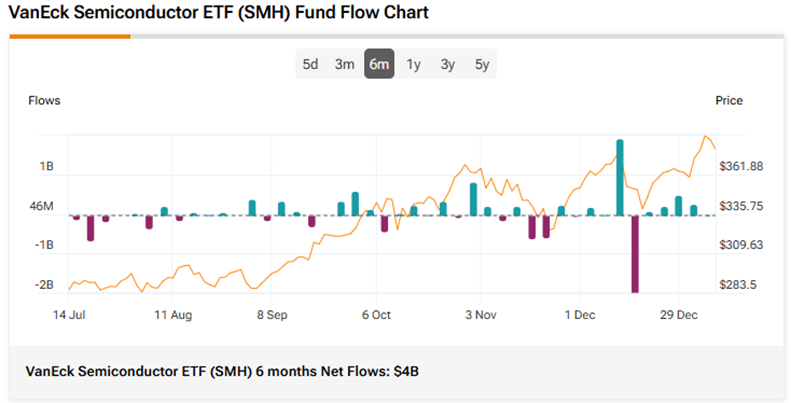Show the 3y fund flow range
Screen dimensions: 791x403
pos(447,65)
